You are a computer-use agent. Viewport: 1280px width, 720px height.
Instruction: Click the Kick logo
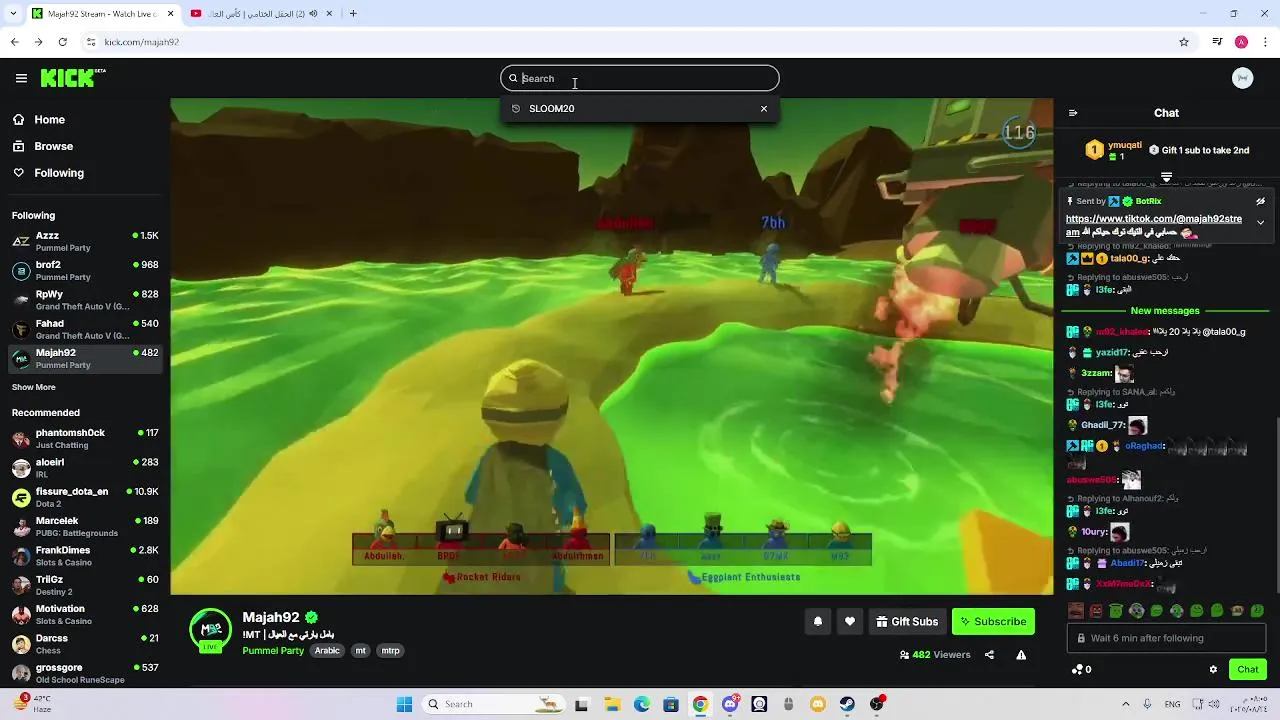(x=72, y=78)
